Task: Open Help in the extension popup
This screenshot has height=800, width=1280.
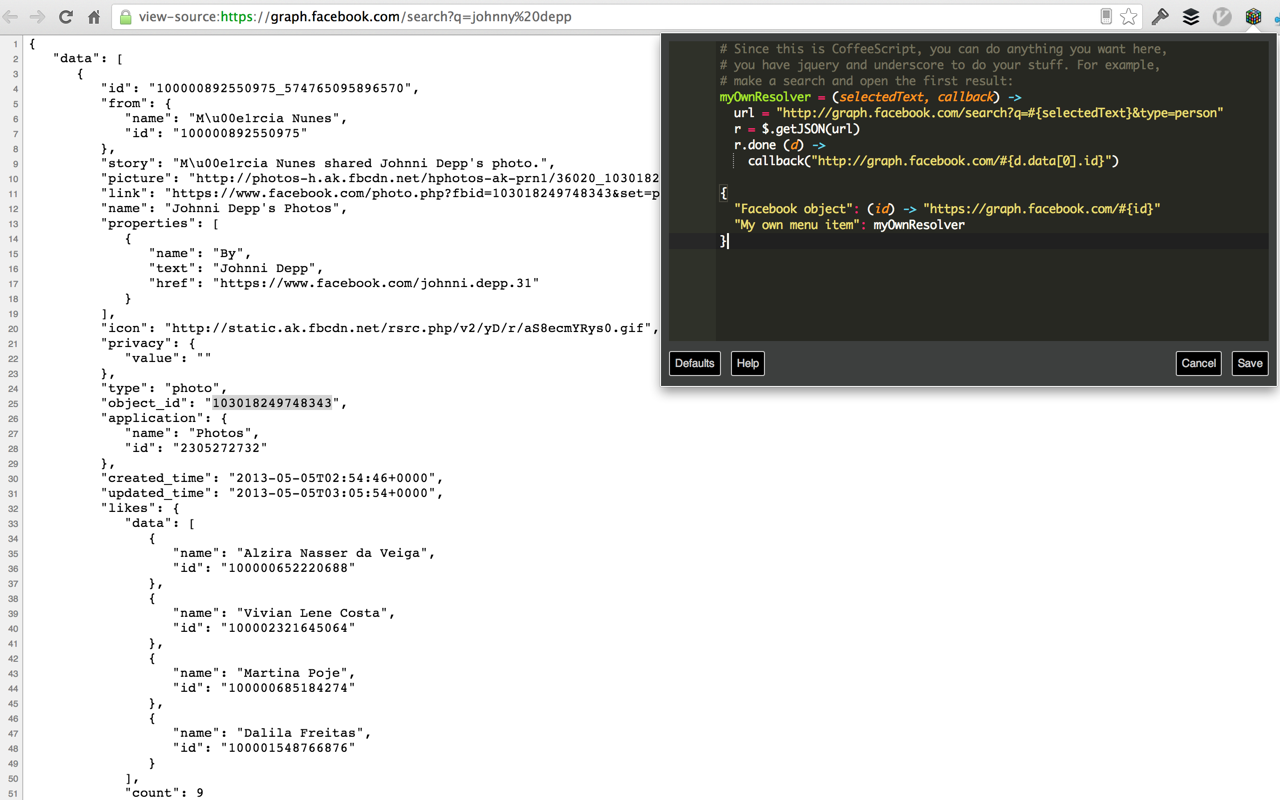Action: click(x=747, y=363)
